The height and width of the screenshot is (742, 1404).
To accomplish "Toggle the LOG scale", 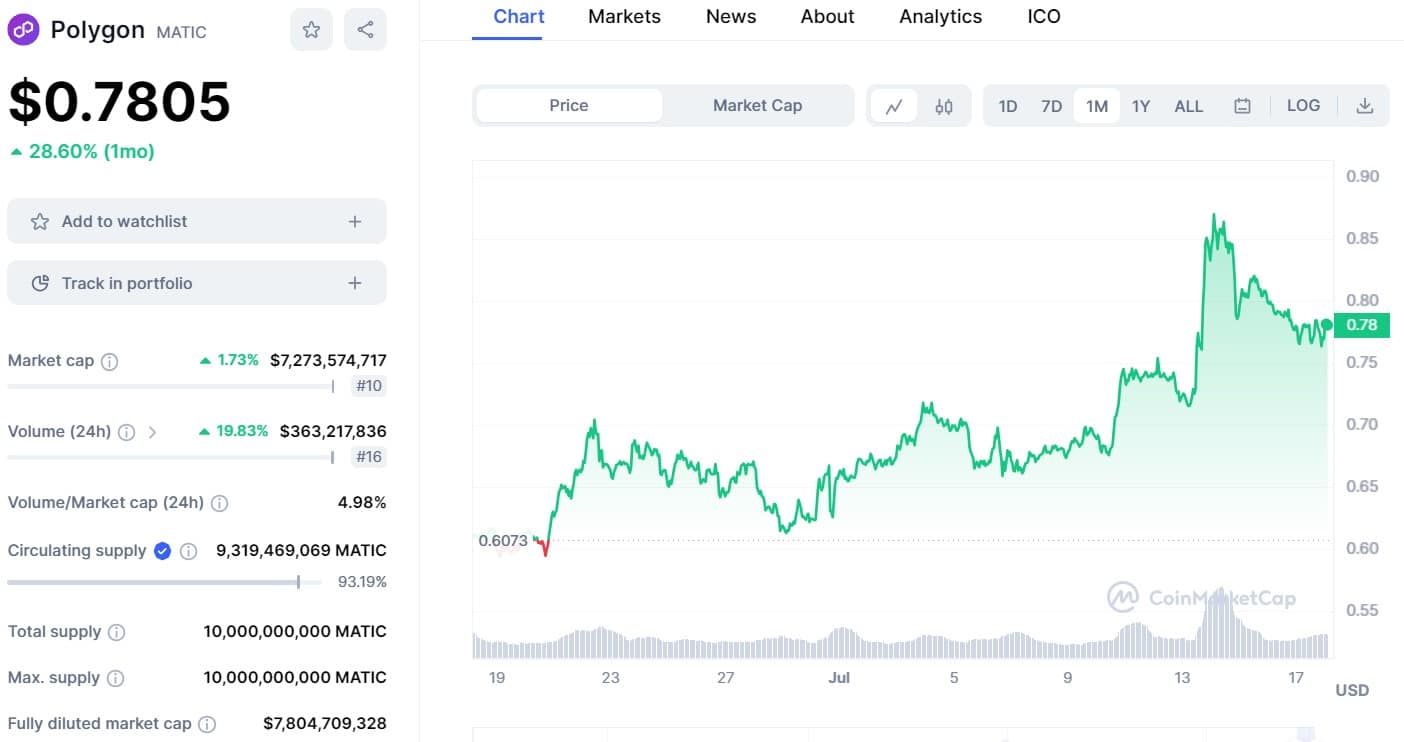I will pos(1303,105).
